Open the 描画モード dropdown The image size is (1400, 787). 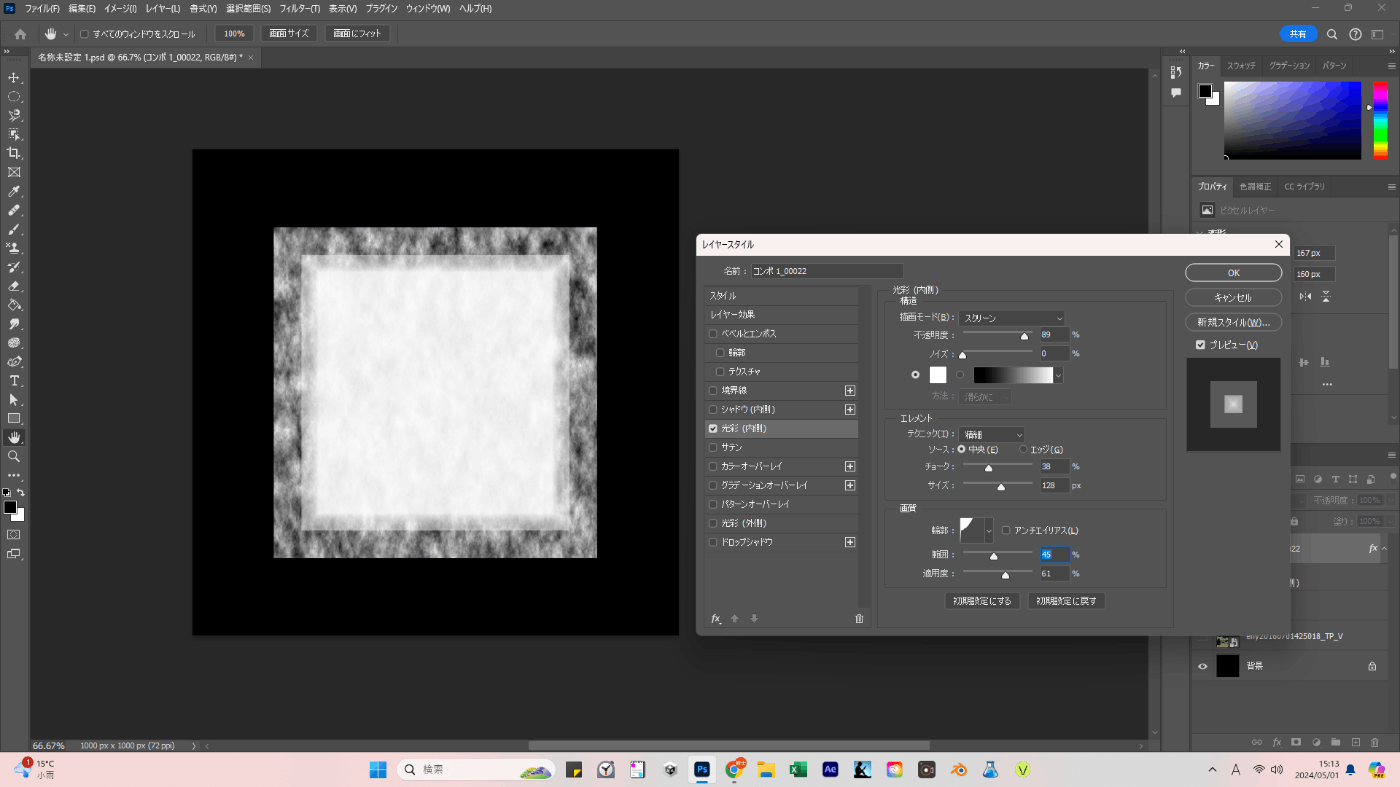click(x=1012, y=318)
